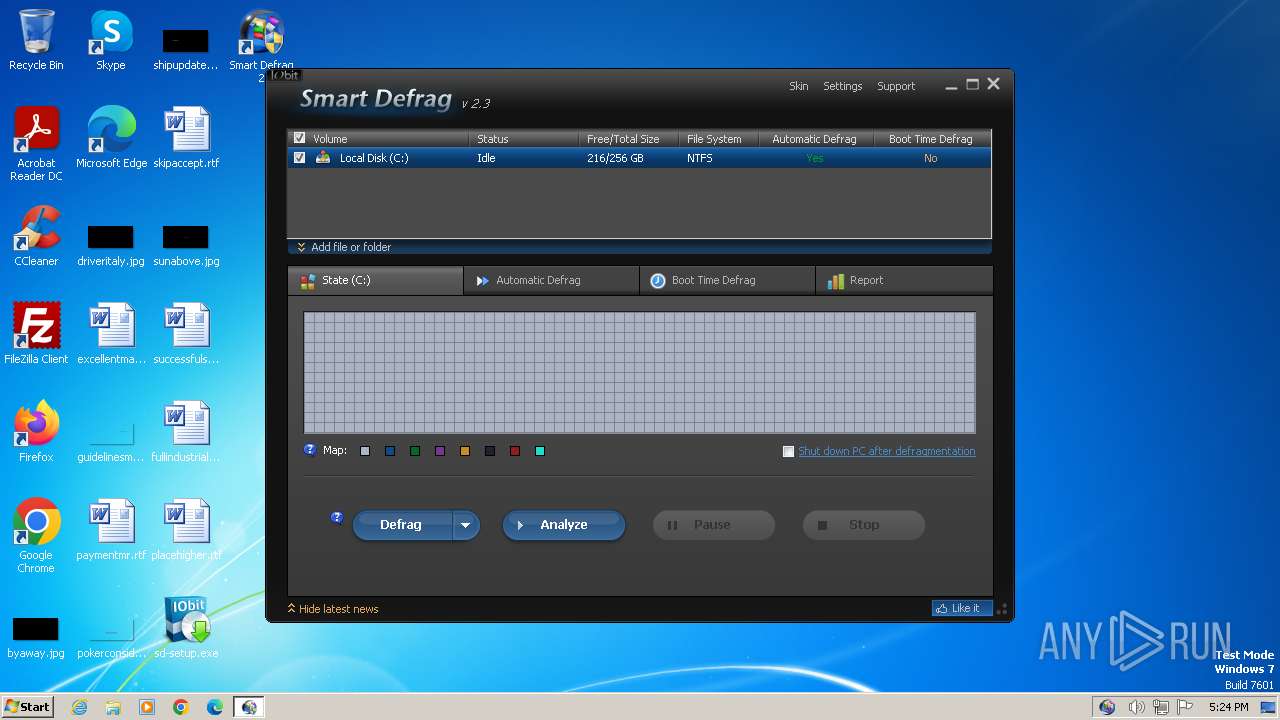Click the Smart Defrag taskbar button
This screenshot has width=1280, height=720.
click(249, 707)
